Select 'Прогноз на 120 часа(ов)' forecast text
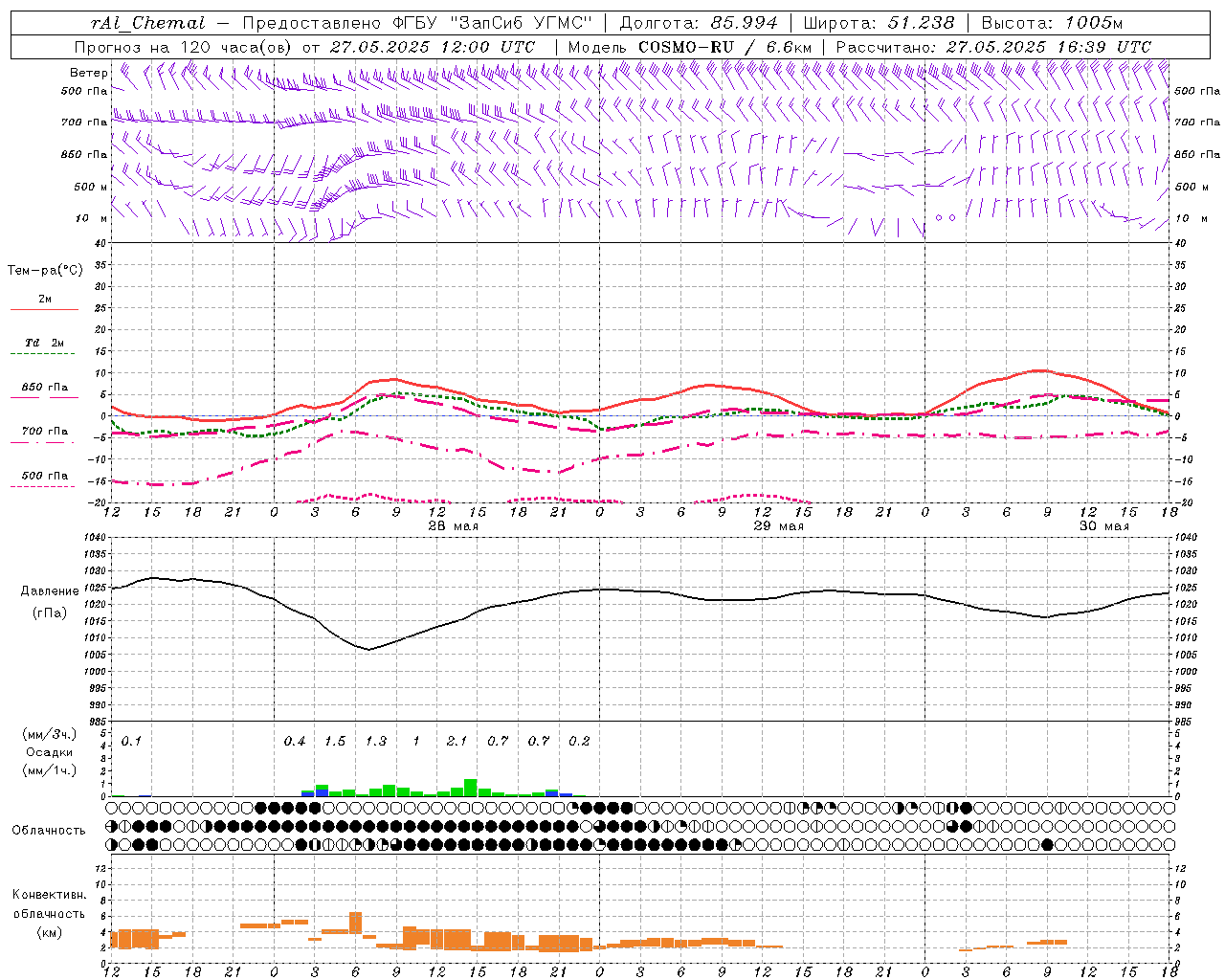1225x980 pixels. (184, 47)
